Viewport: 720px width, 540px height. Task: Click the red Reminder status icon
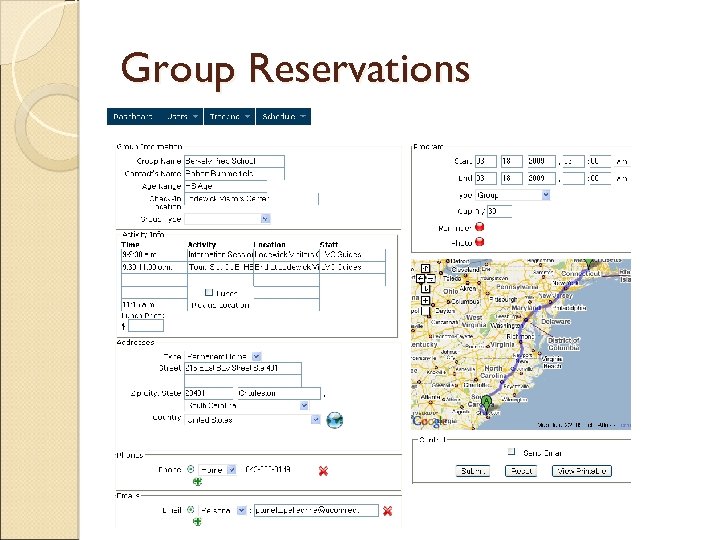pyautogui.click(x=479, y=227)
